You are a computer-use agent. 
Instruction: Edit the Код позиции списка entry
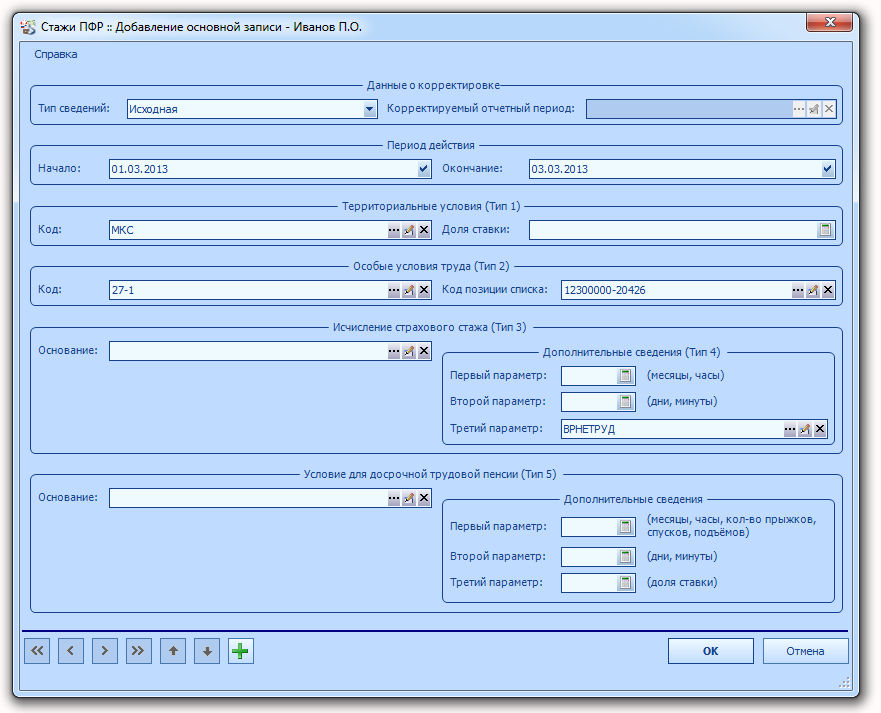812,290
